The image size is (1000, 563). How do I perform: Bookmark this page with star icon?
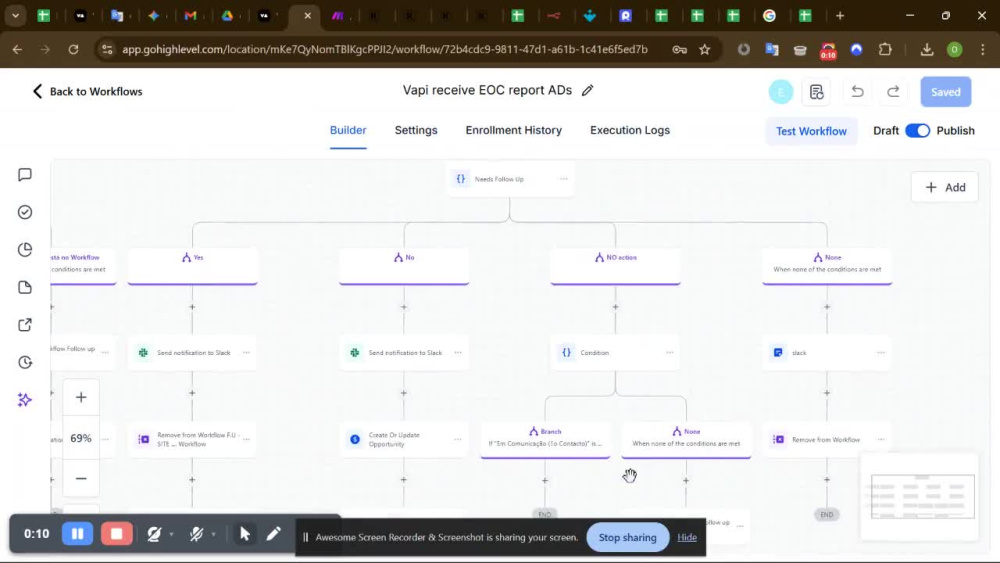tap(705, 50)
